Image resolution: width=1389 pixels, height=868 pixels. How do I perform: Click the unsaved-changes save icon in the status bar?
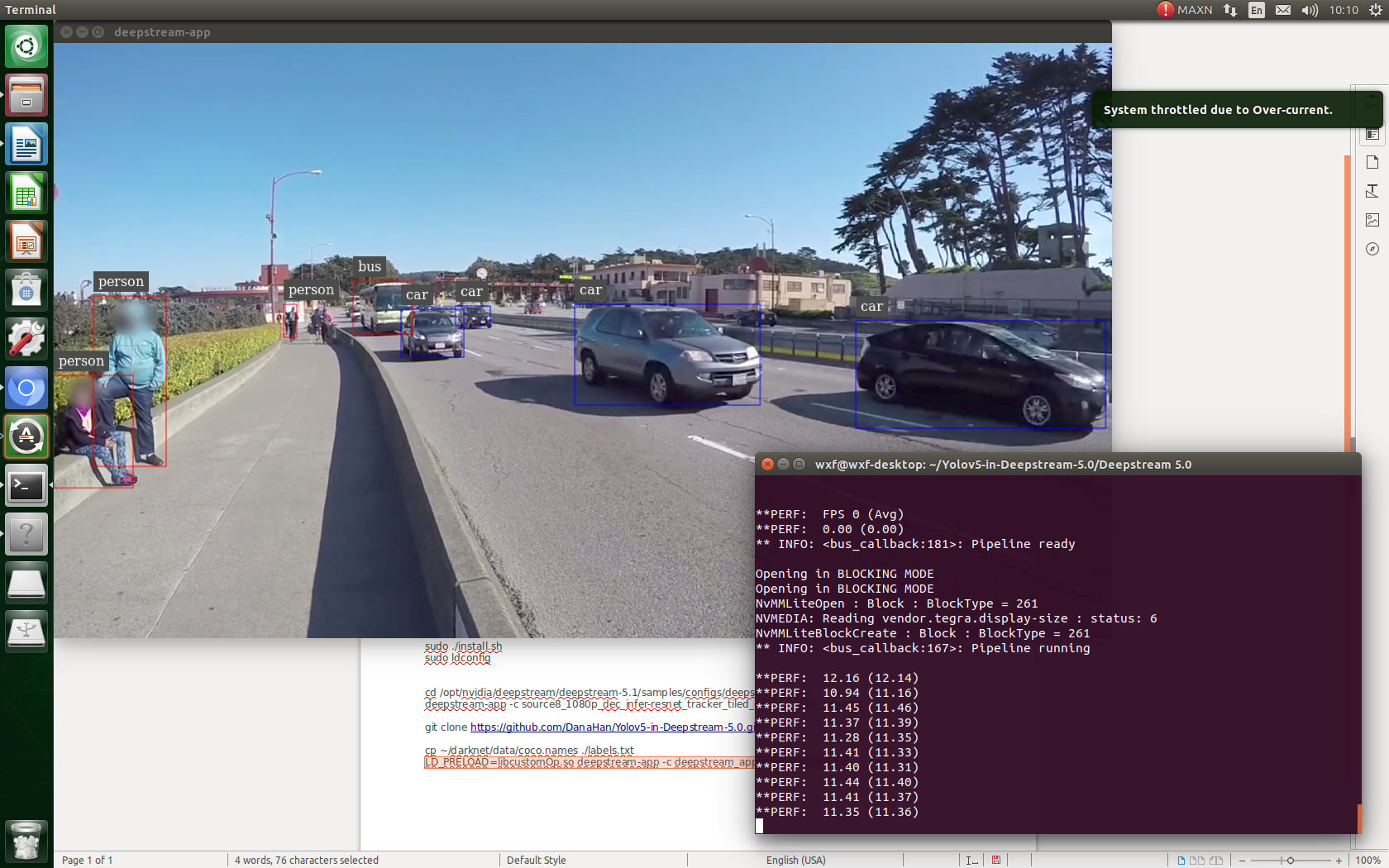pyautogui.click(x=996, y=860)
